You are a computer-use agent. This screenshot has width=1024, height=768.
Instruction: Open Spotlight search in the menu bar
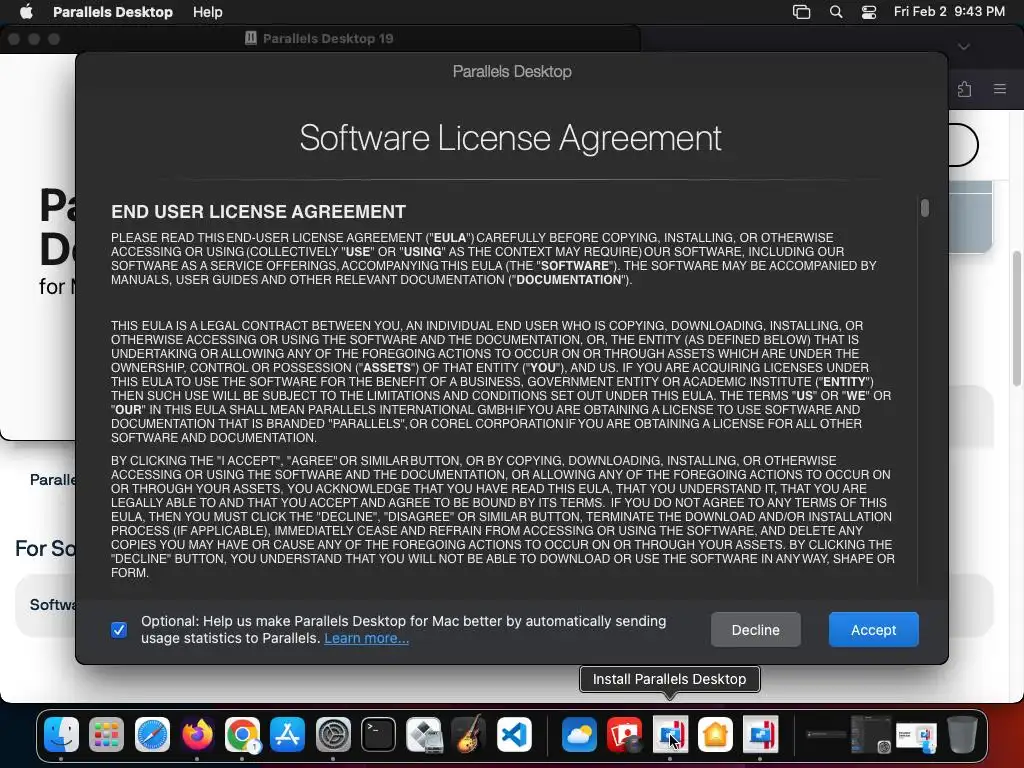[836, 12]
